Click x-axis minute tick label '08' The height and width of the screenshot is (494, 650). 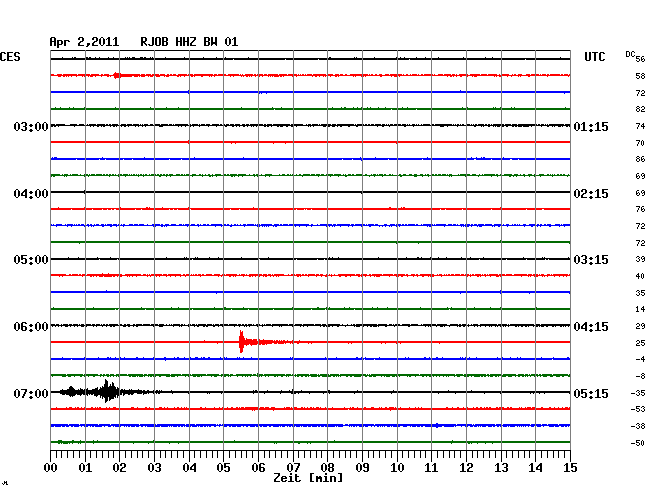[x=327, y=467]
